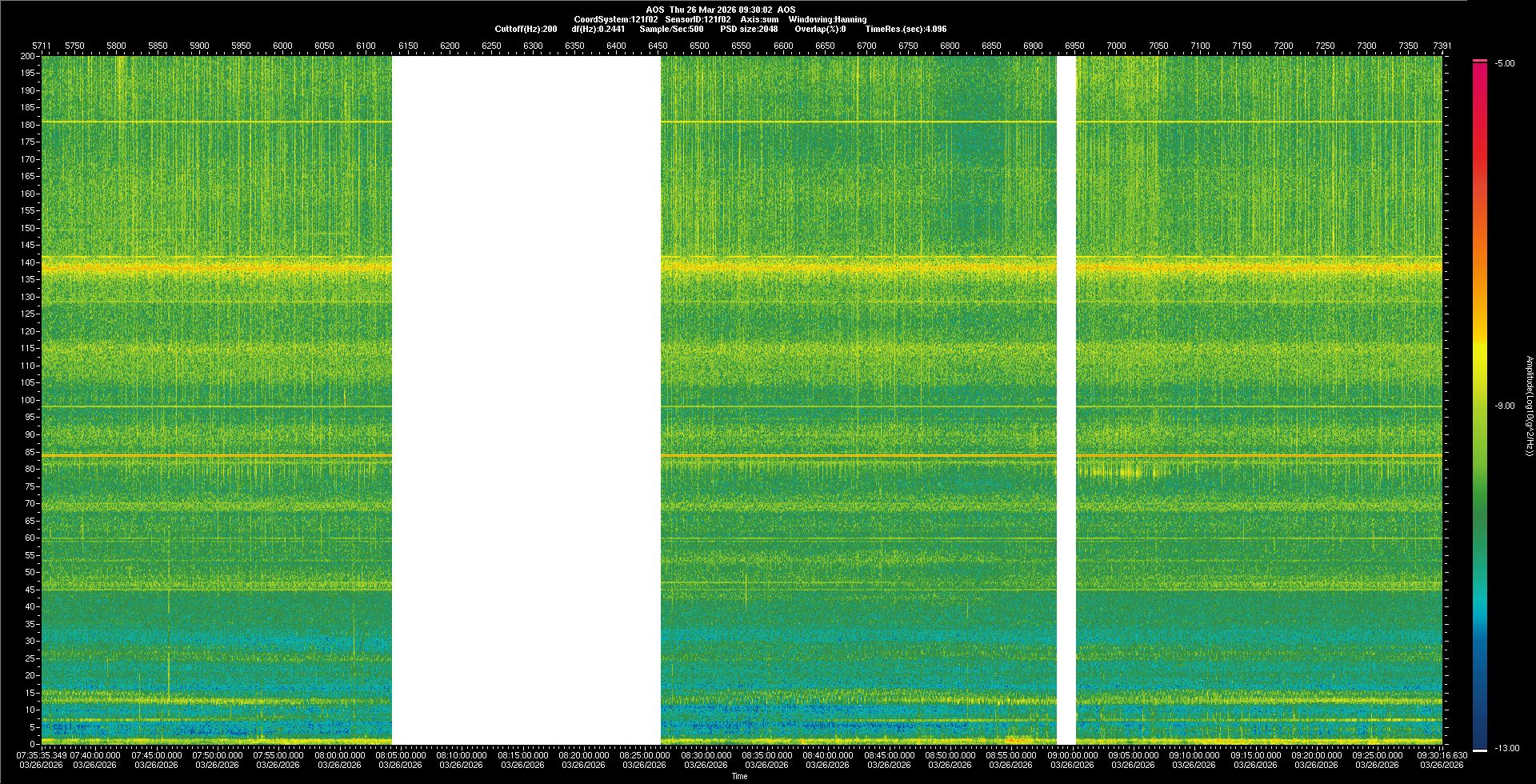Viewport: 1536px width, 784px height.
Task: Click the -9.00 colorbar scale label
Action: click(1505, 406)
